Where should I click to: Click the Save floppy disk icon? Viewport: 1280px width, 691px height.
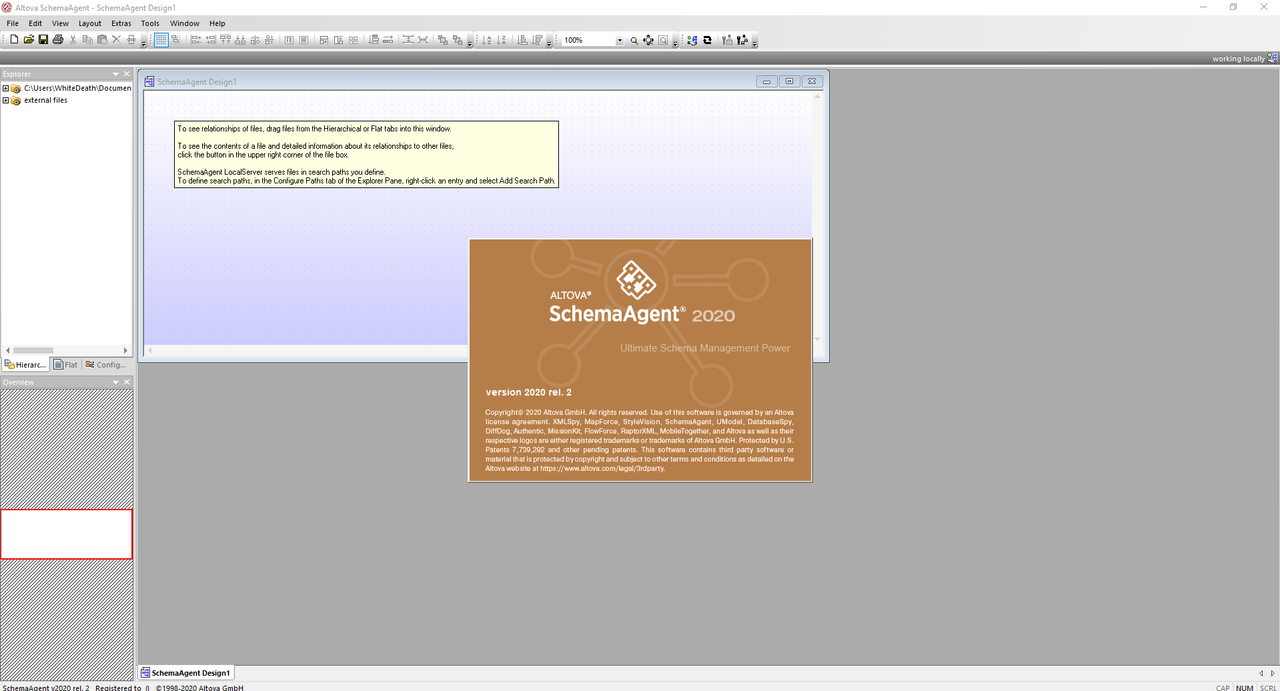43,40
